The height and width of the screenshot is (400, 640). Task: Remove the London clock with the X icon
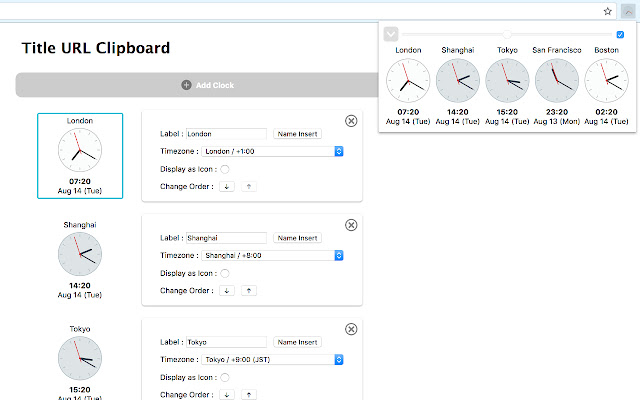(x=351, y=121)
